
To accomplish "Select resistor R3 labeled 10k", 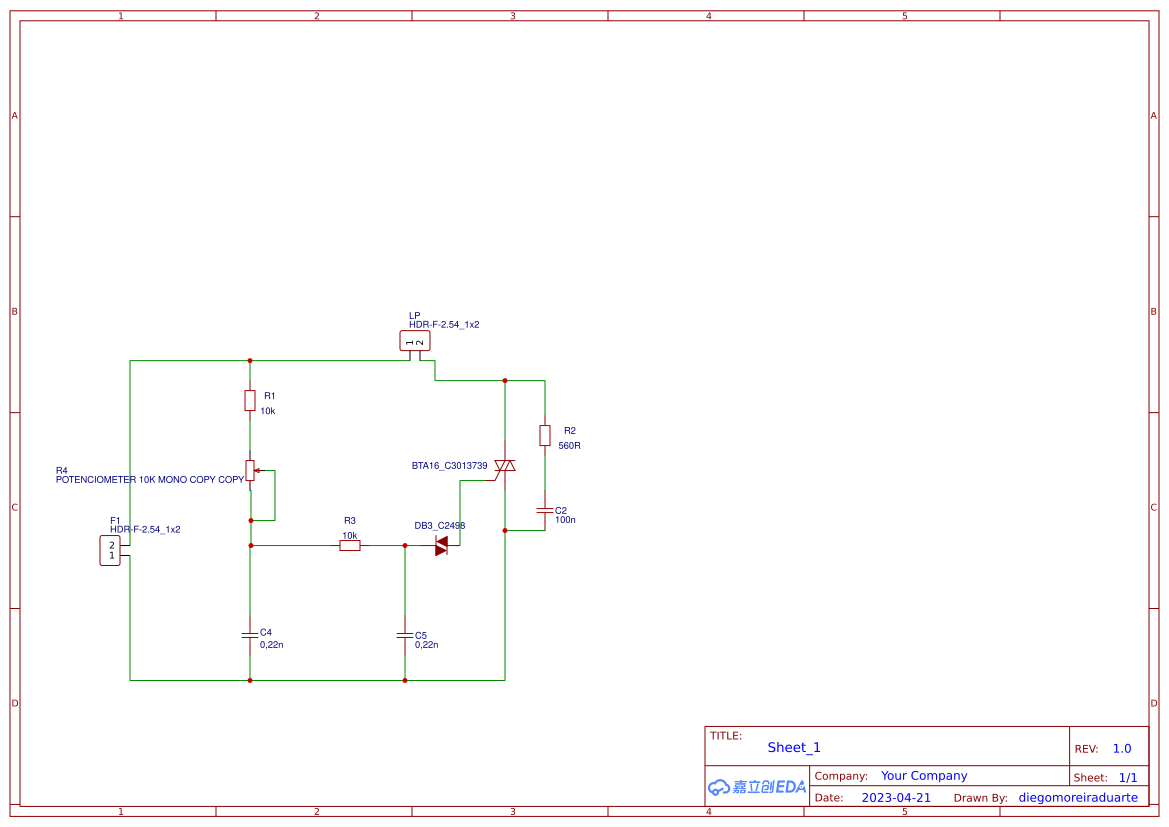I will [349, 545].
